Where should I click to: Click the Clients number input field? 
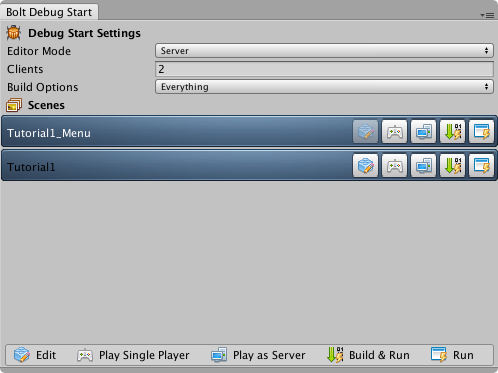(324, 69)
